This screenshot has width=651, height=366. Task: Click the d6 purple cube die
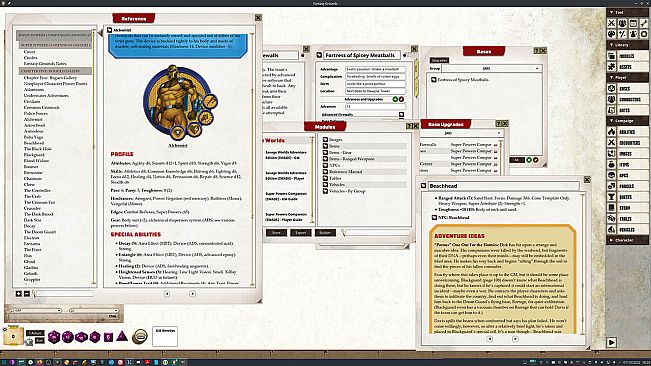click(108, 337)
